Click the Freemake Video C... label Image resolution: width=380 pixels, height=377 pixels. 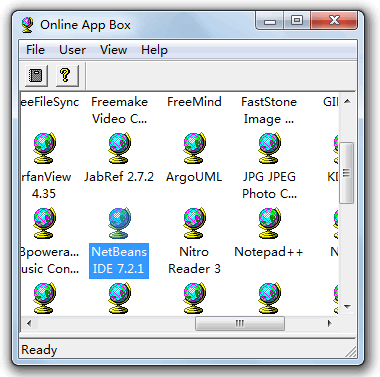point(119,110)
